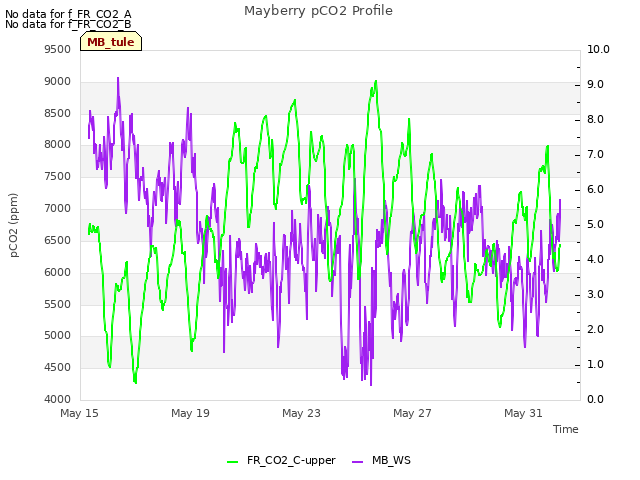Click the No data for f_FR_CO2_B message
640x480 pixels.
[68, 24]
